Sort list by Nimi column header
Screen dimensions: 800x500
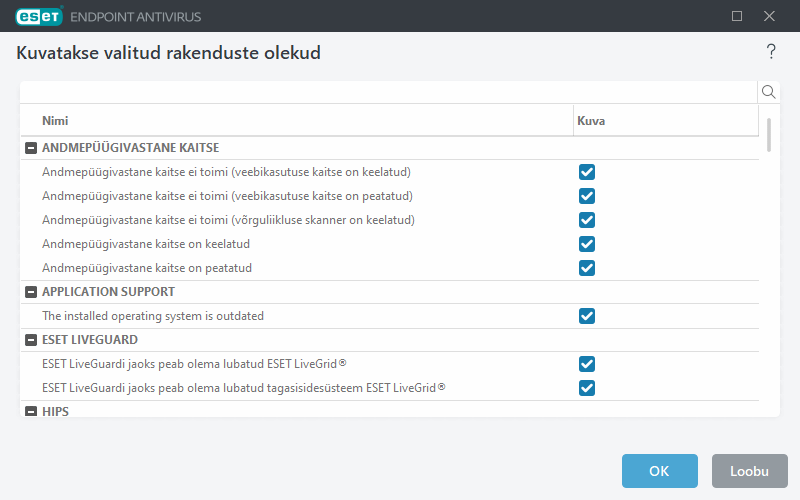(300, 121)
